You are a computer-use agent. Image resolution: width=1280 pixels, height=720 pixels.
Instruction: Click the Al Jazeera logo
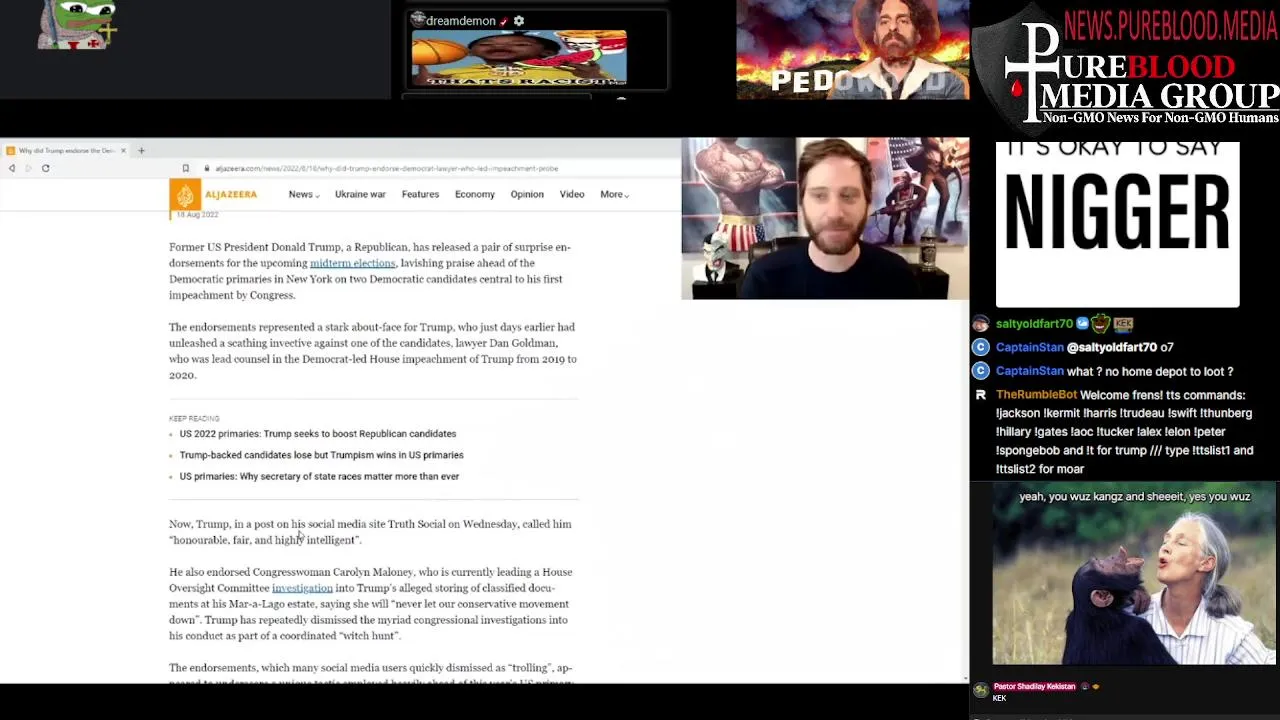point(214,194)
